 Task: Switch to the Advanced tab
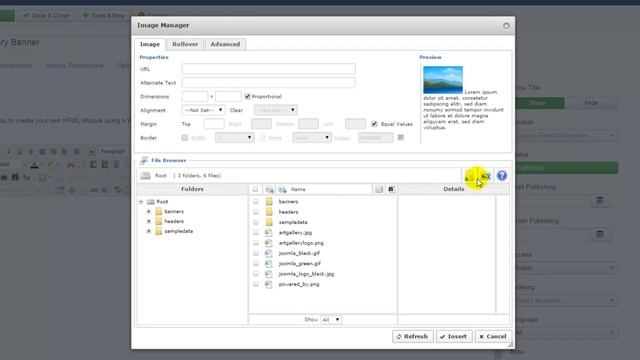click(225, 44)
